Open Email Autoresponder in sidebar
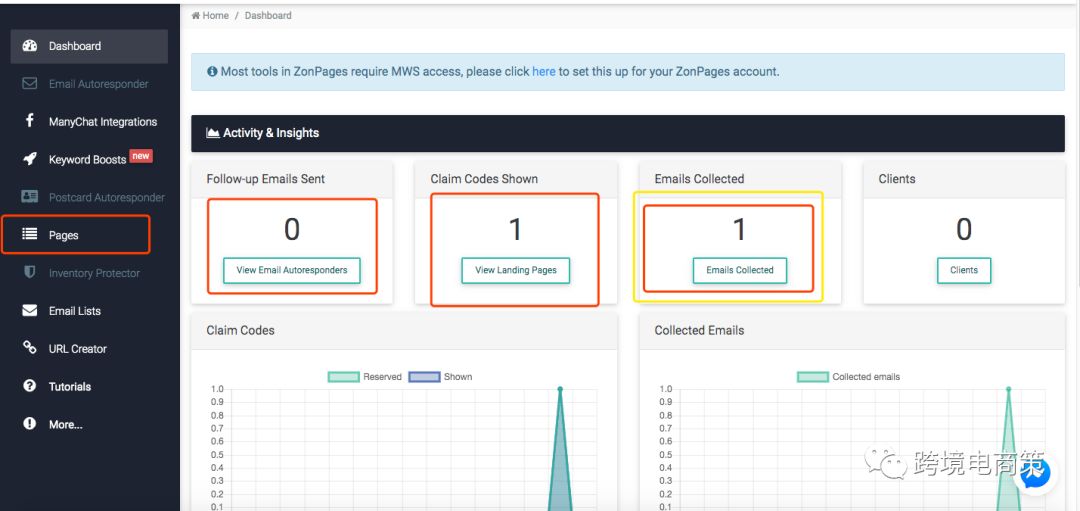Viewport: 1080px width, 511px height. click(x=98, y=84)
